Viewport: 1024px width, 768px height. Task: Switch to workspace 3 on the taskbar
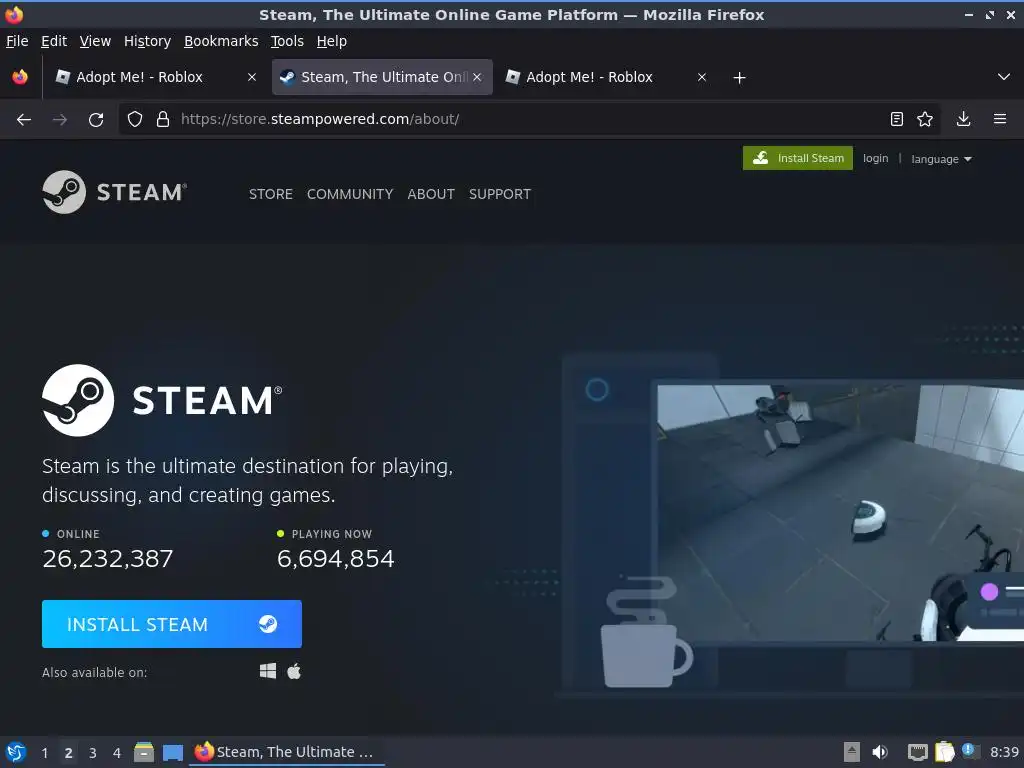93,752
